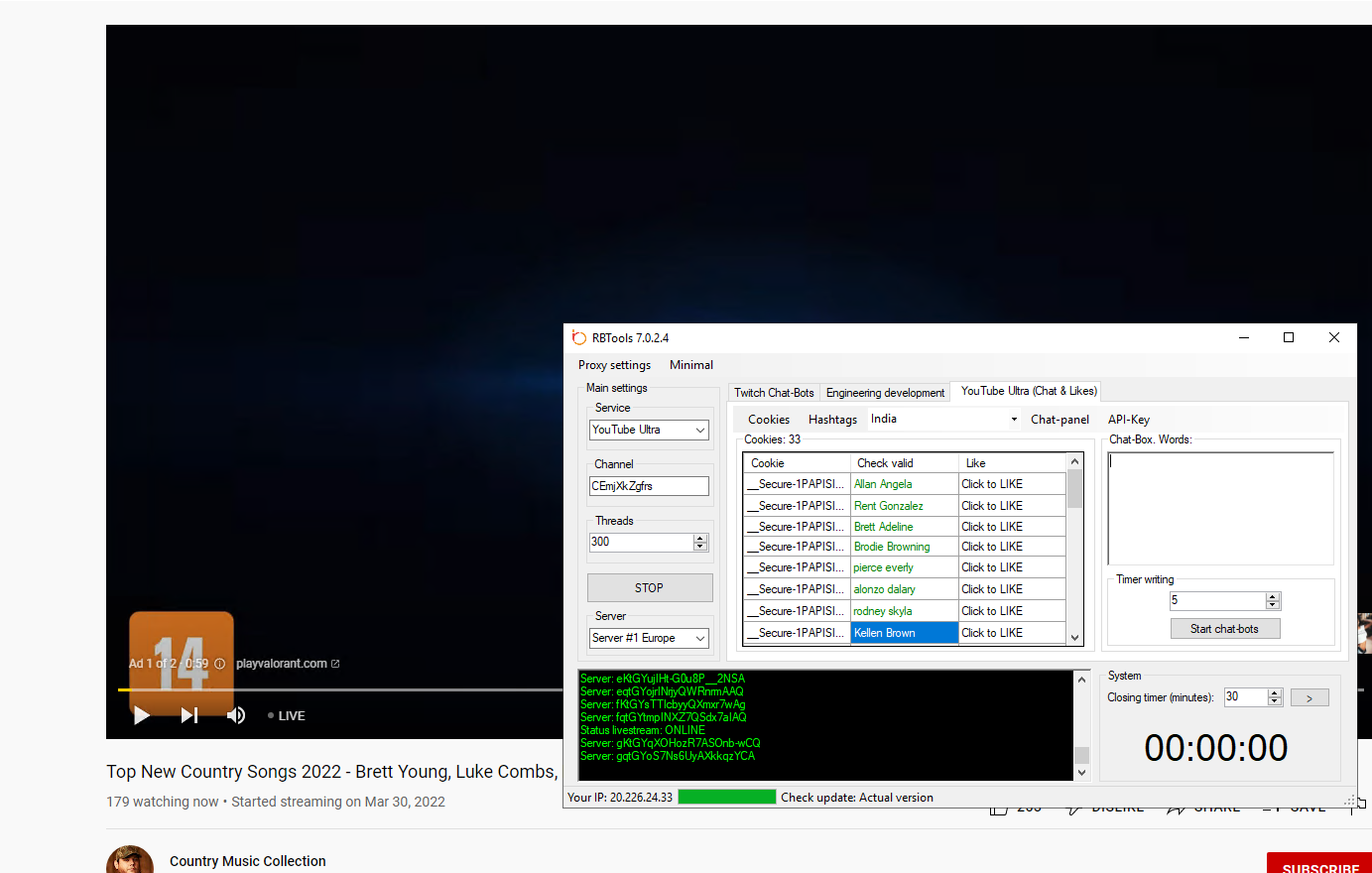The image size is (1372, 873).
Task: Click the video play button
Action: (142, 715)
